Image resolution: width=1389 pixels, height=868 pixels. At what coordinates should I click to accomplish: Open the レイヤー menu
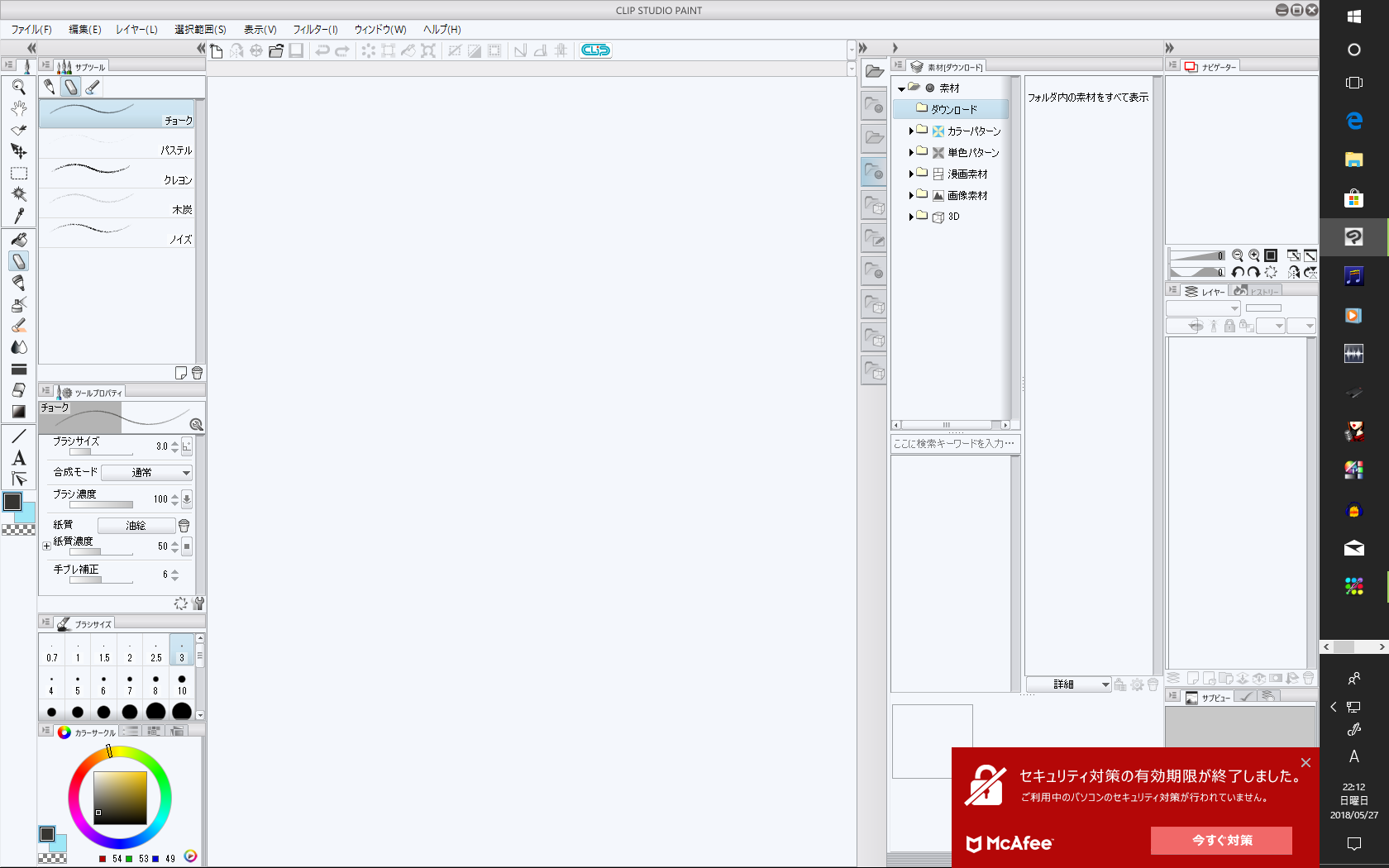136,29
